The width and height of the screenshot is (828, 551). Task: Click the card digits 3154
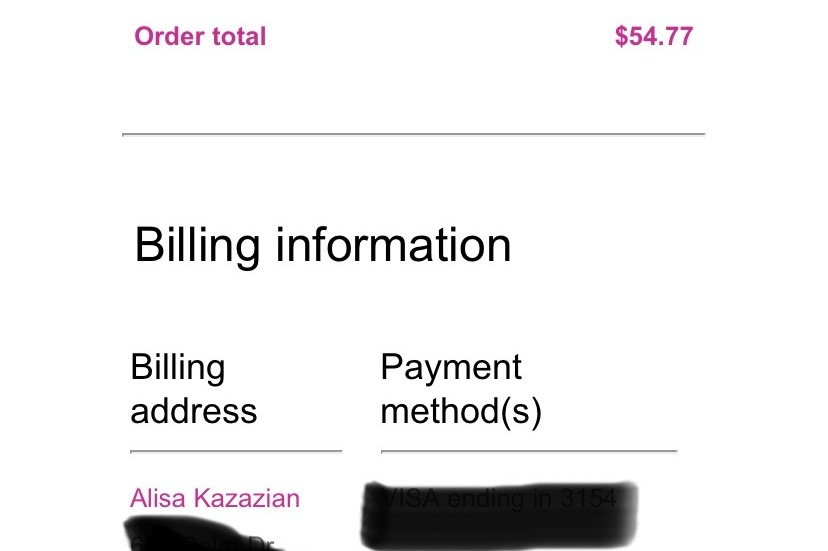[587, 499]
